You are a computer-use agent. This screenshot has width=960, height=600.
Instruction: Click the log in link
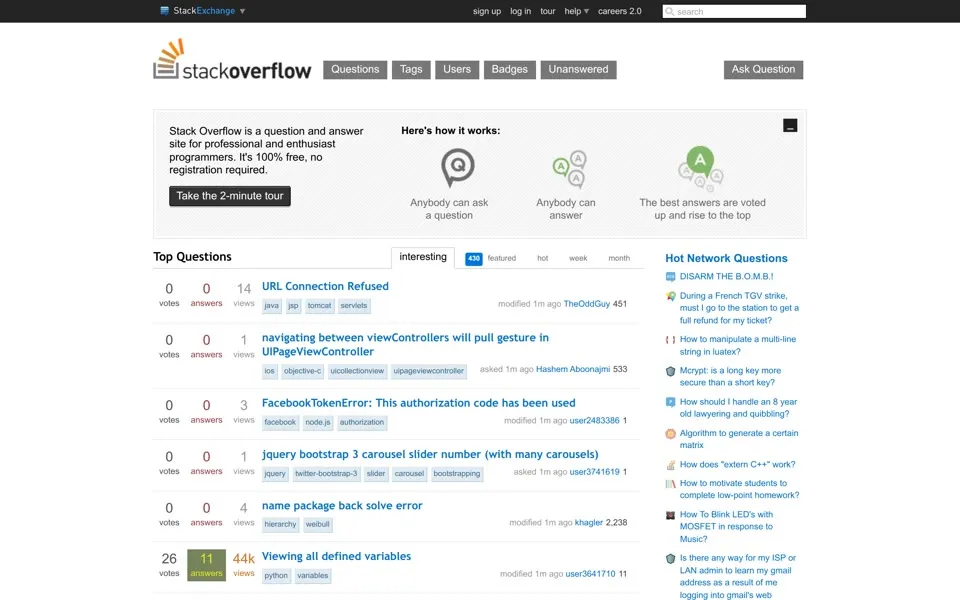tap(520, 11)
